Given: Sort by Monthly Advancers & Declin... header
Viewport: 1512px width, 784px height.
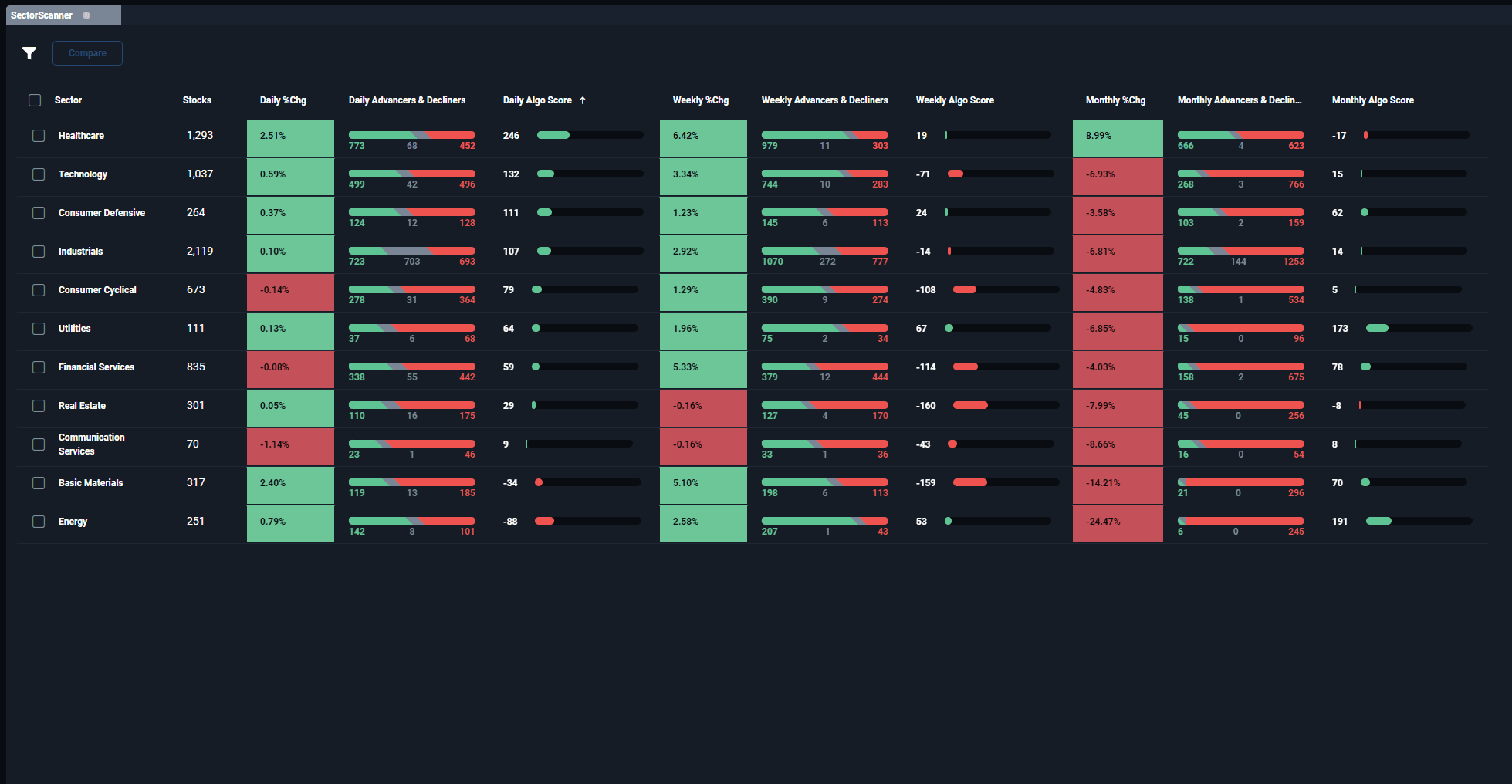Looking at the screenshot, I should [1240, 100].
